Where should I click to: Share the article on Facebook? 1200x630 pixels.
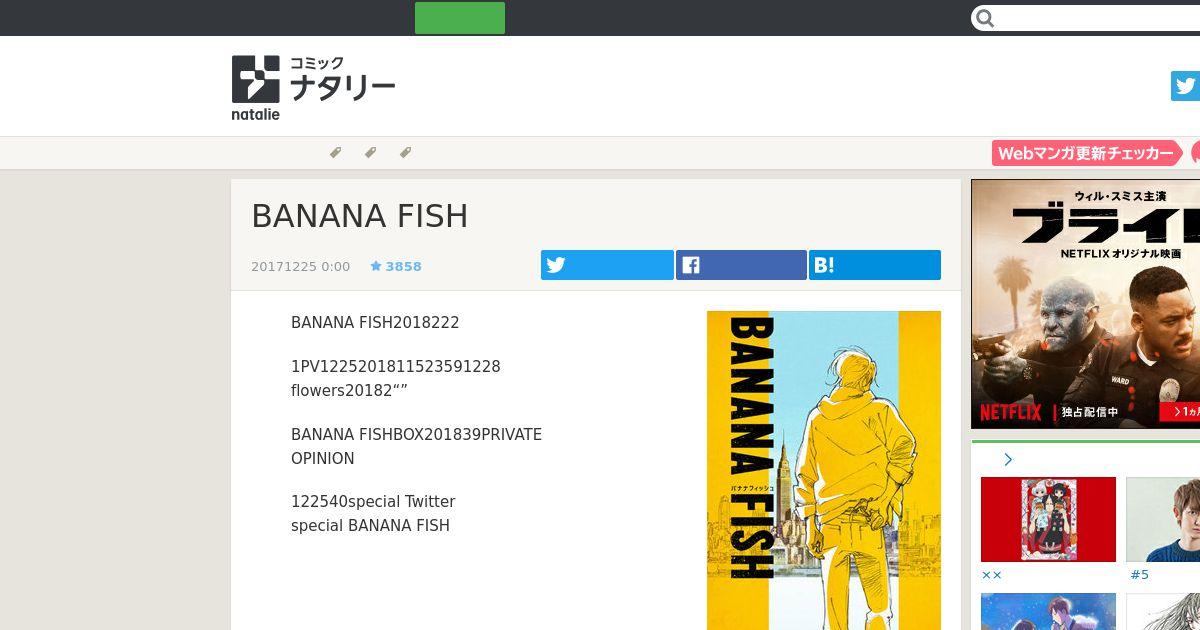(741, 265)
